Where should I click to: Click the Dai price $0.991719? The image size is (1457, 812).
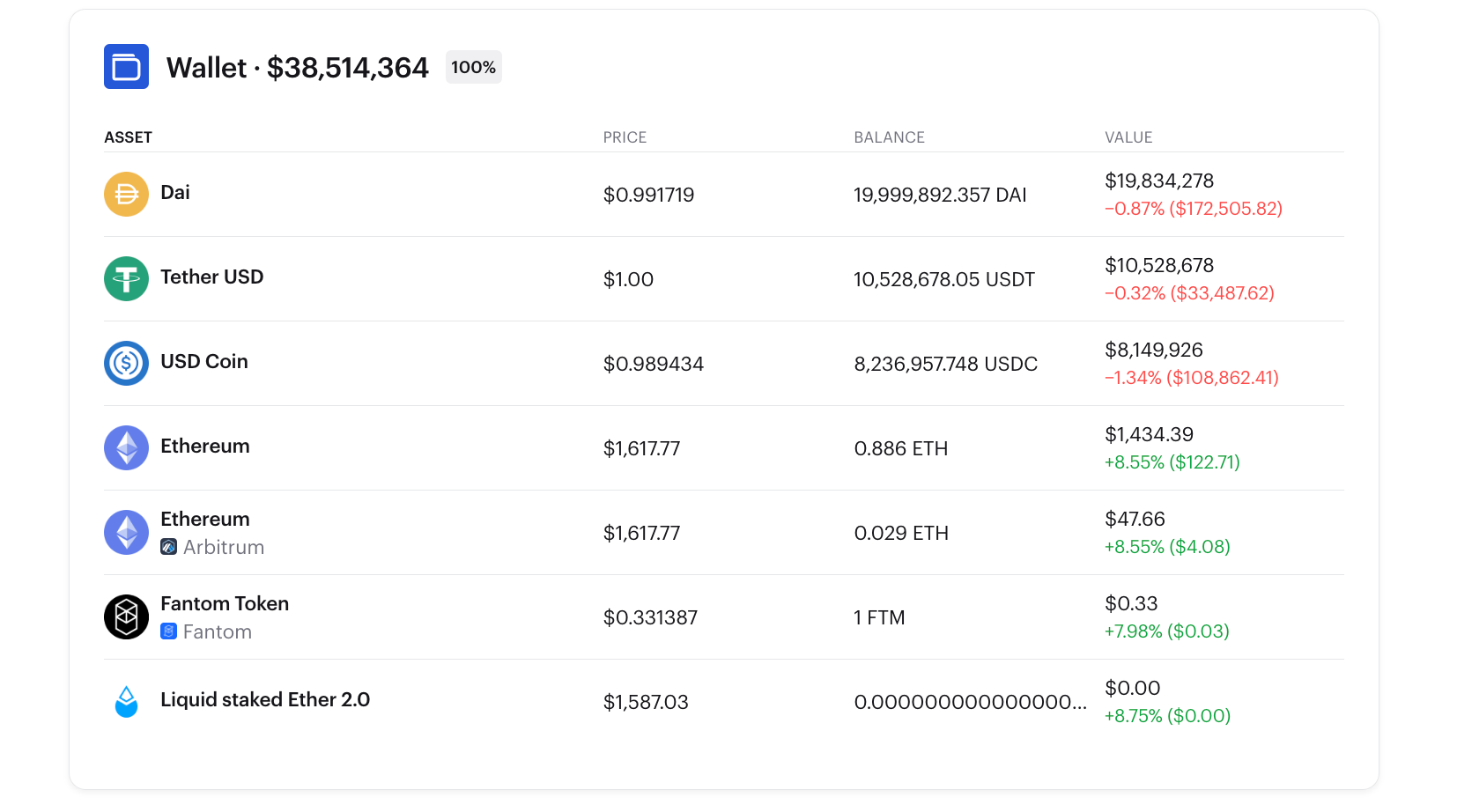(x=648, y=195)
